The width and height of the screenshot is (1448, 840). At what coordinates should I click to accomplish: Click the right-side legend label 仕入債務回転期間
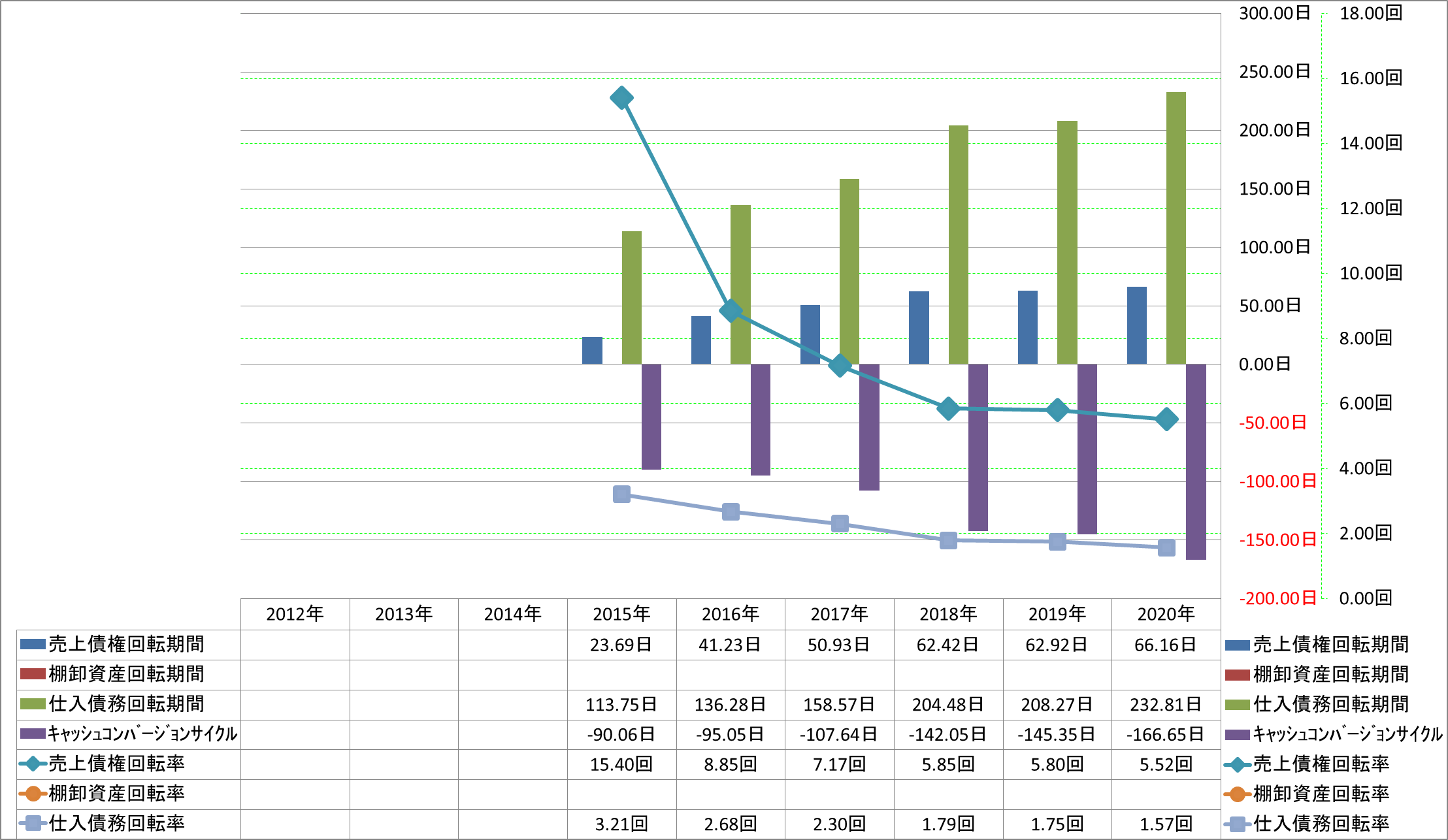(1330, 704)
